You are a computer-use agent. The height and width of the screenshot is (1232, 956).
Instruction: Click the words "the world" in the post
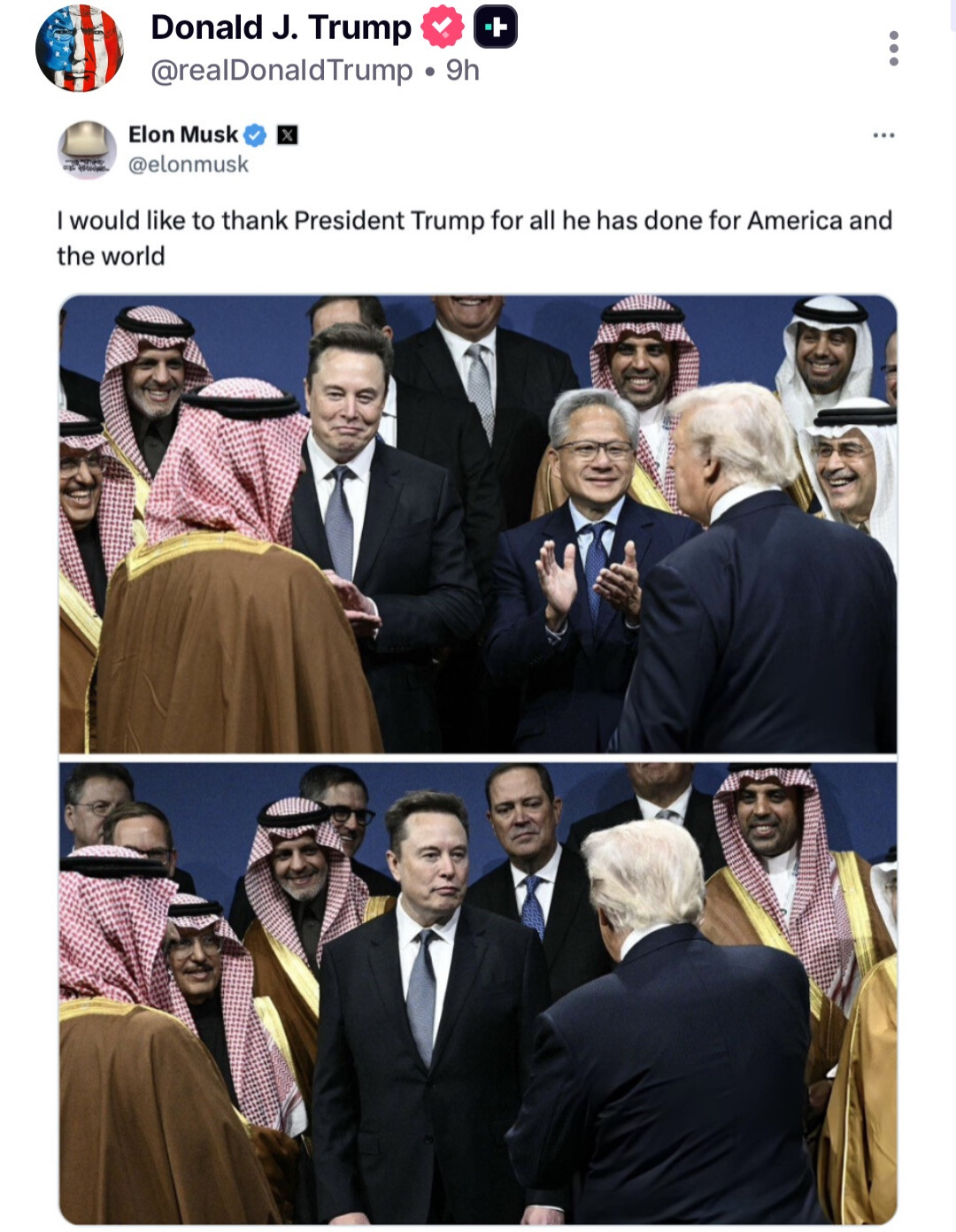coord(111,257)
